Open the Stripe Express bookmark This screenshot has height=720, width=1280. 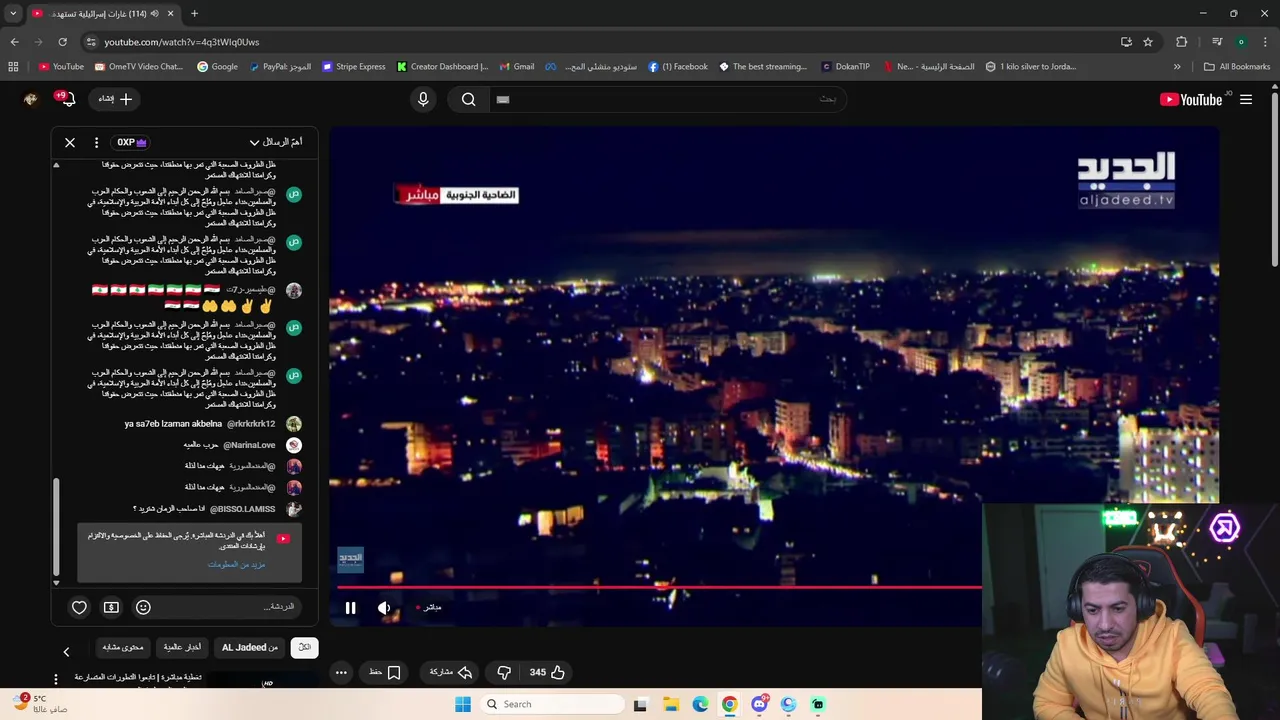coord(354,66)
